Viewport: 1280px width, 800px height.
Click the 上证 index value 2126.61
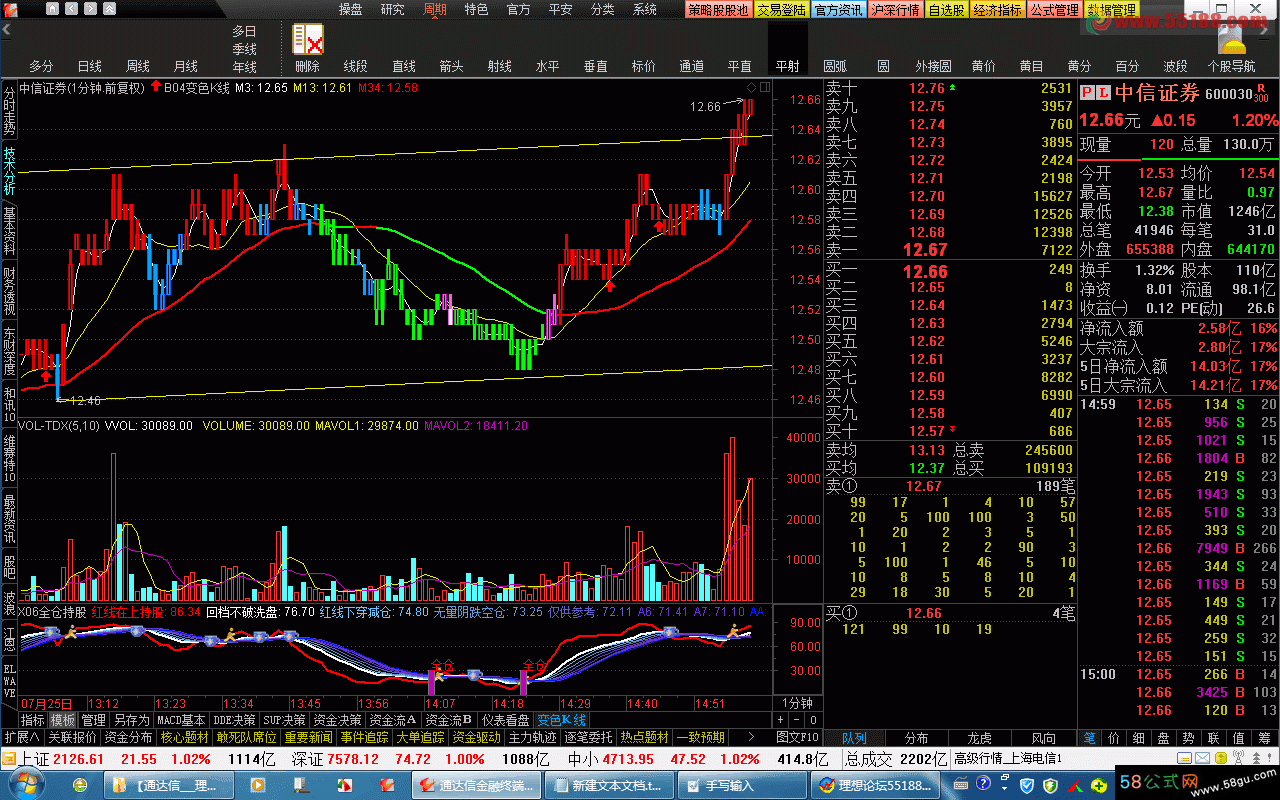coord(79,759)
